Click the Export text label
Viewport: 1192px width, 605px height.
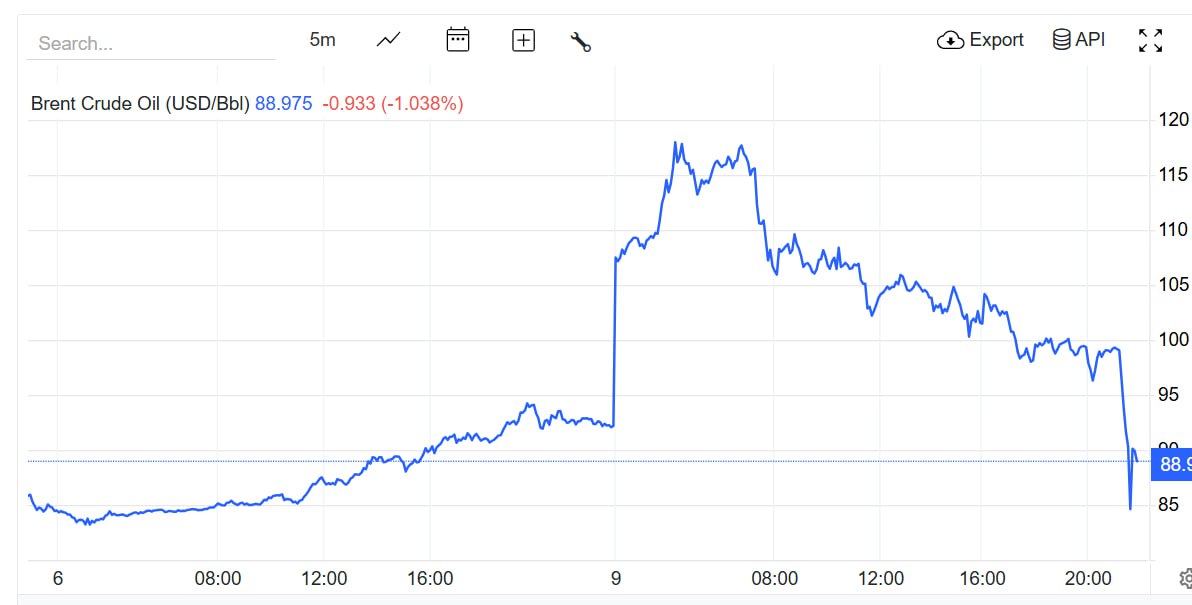(996, 40)
